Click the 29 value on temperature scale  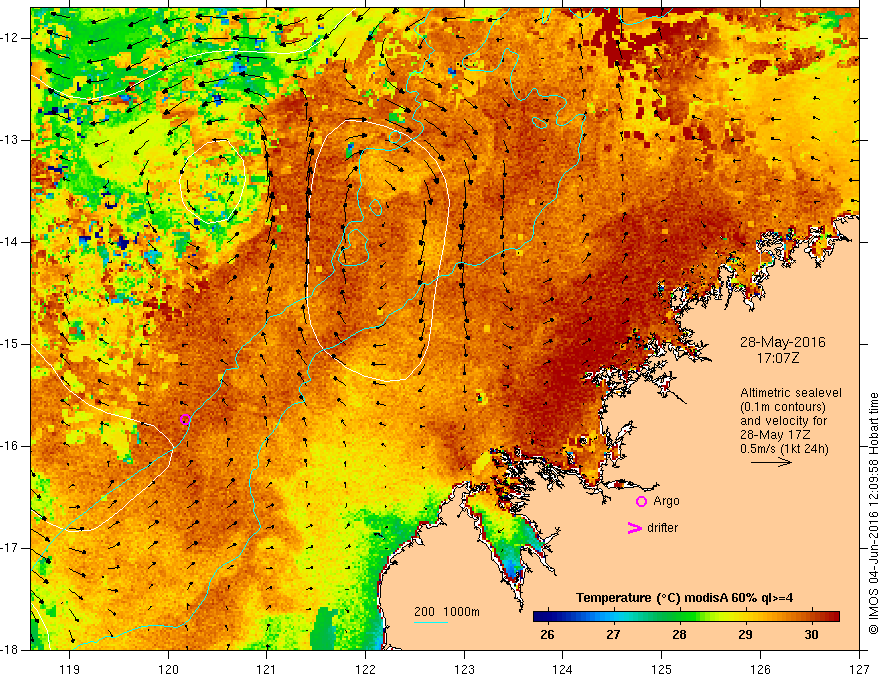(745, 635)
